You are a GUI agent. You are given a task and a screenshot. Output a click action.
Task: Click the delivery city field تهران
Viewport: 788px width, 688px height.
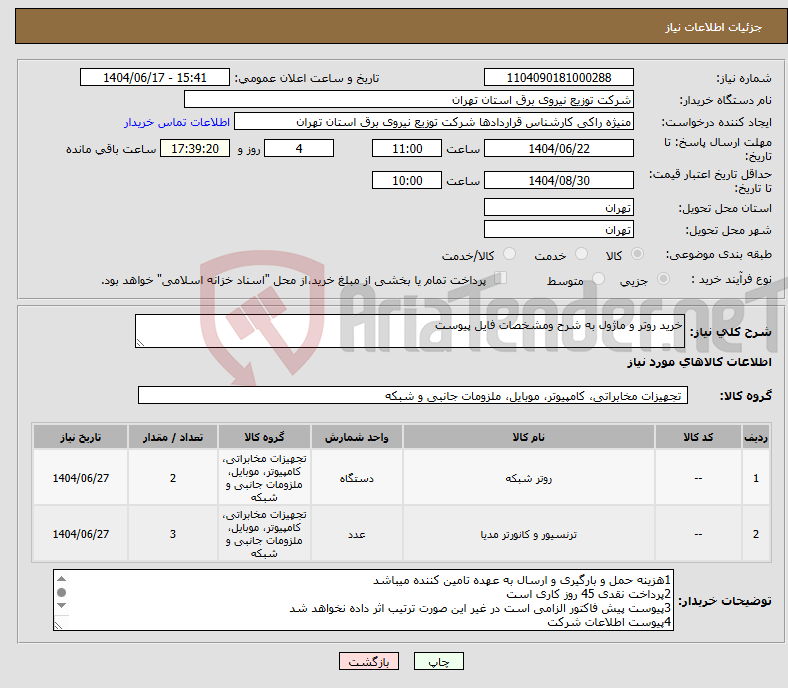pos(559,229)
